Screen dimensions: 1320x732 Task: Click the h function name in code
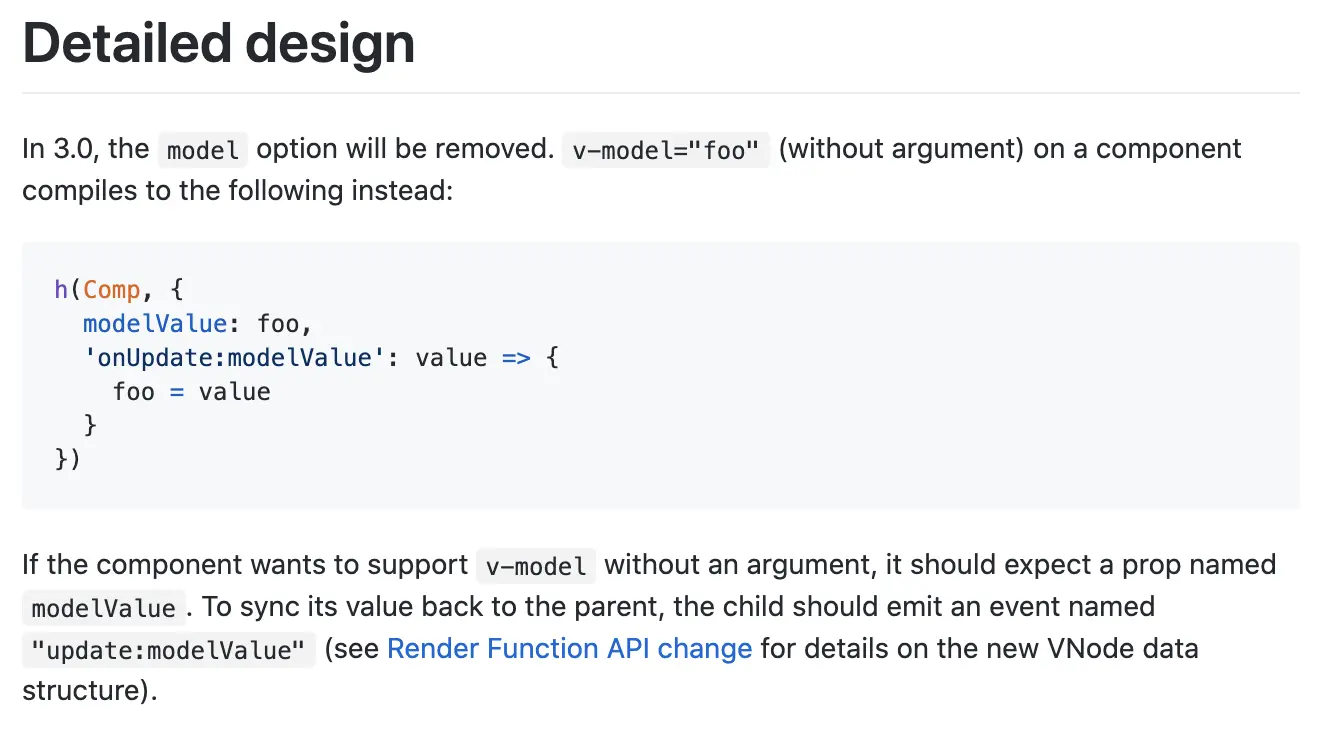click(x=60, y=290)
